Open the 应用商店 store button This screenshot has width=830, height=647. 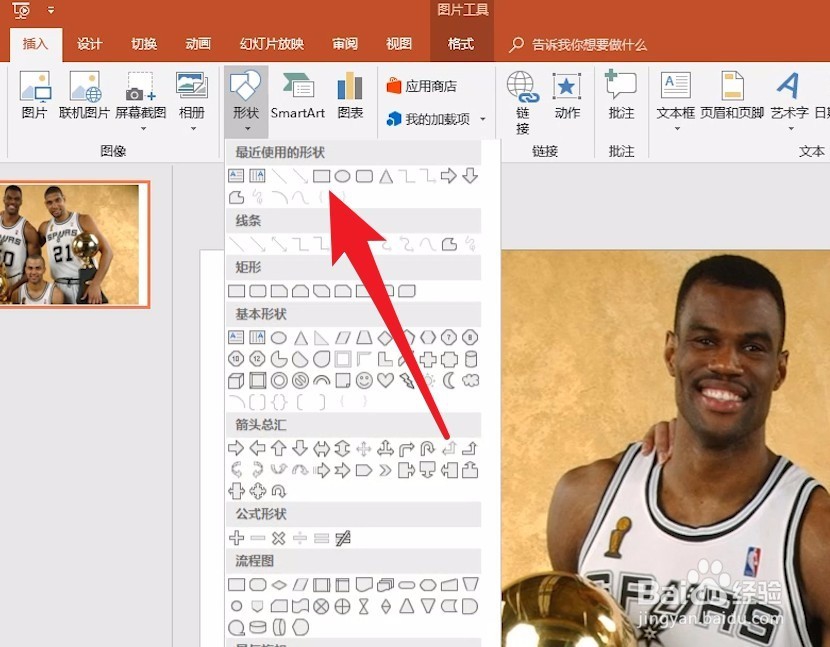pos(421,86)
